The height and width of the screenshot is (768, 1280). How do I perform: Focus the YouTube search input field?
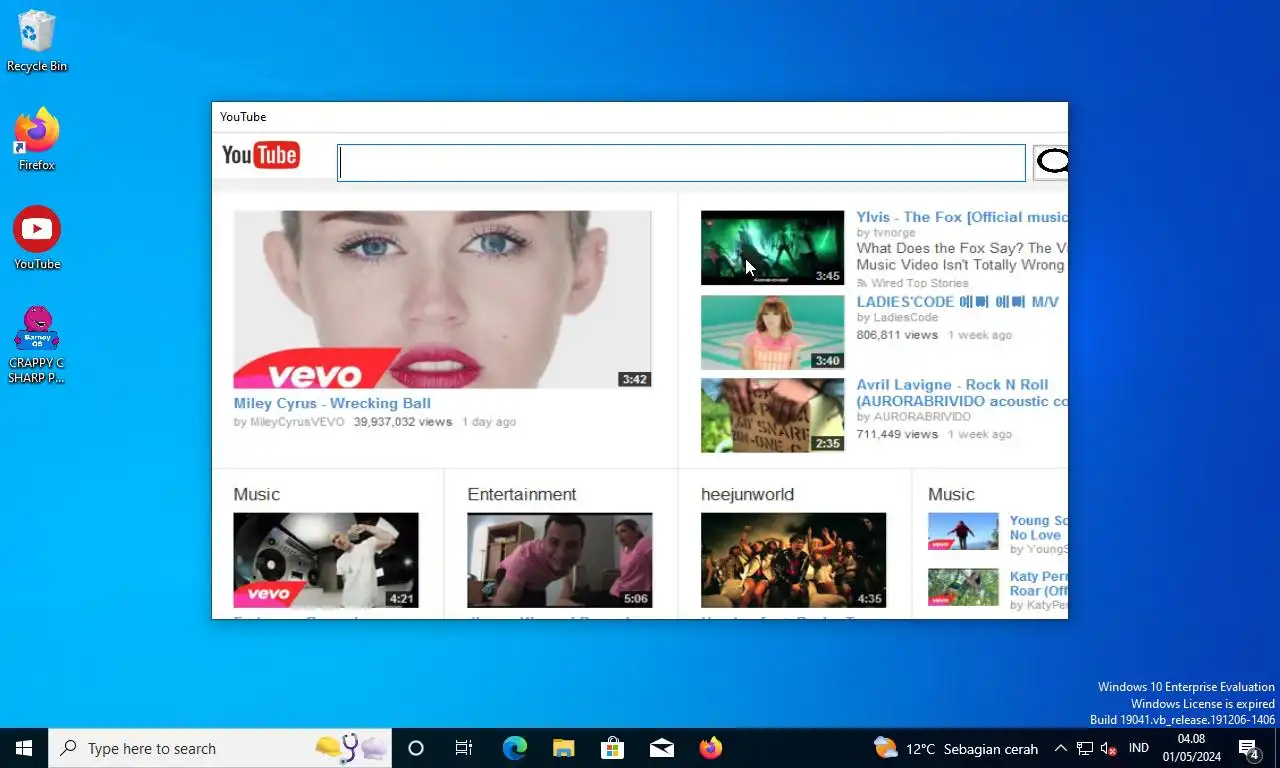(x=682, y=163)
